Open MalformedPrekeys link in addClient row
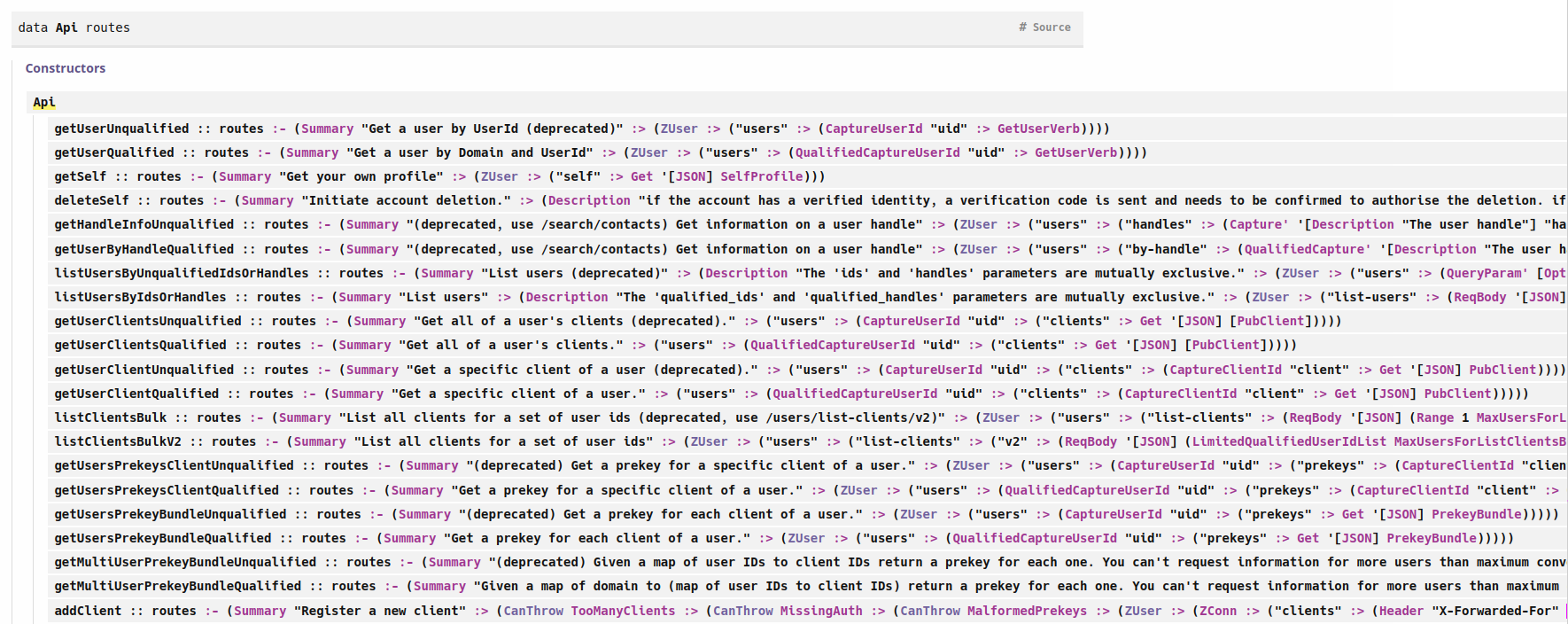Image resolution: width=1568 pixels, height=624 pixels. coord(1027,611)
